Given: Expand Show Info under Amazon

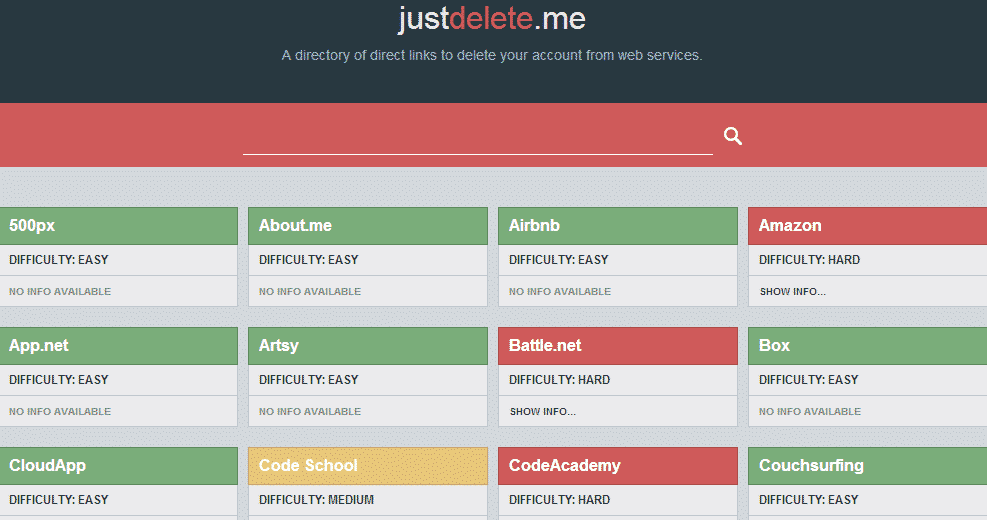Looking at the screenshot, I should [x=792, y=292].
